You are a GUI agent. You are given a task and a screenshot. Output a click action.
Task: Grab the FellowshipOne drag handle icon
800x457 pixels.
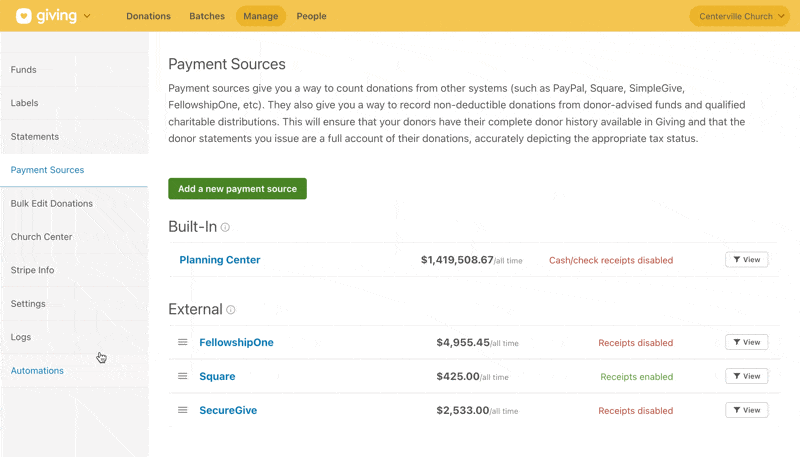point(183,343)
